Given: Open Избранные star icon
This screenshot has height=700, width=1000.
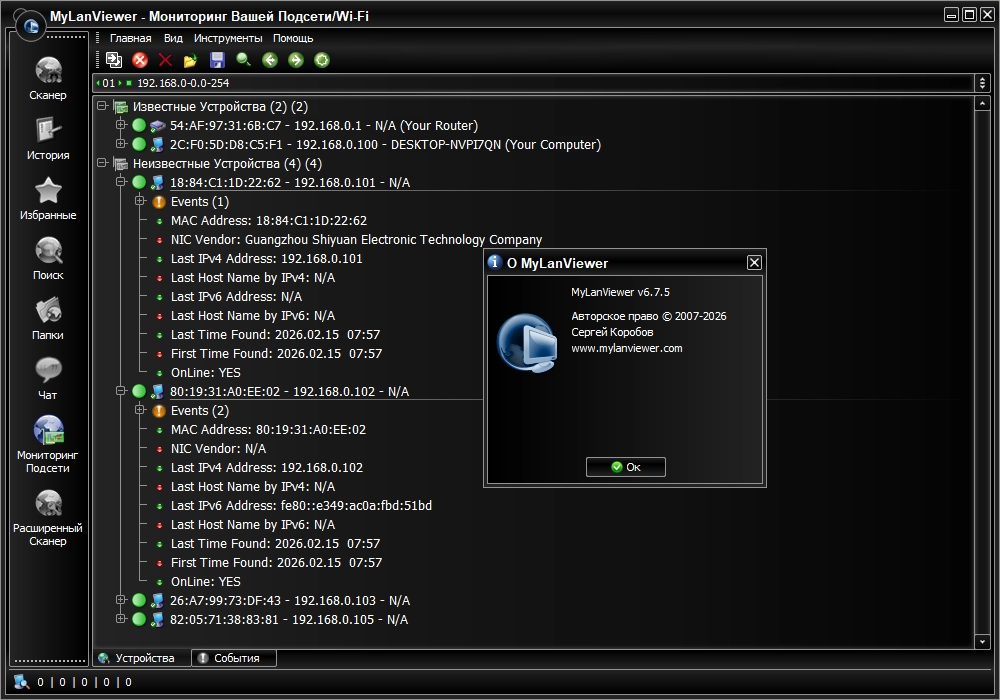Looking at the screenshot, I should tap(48, 198).
